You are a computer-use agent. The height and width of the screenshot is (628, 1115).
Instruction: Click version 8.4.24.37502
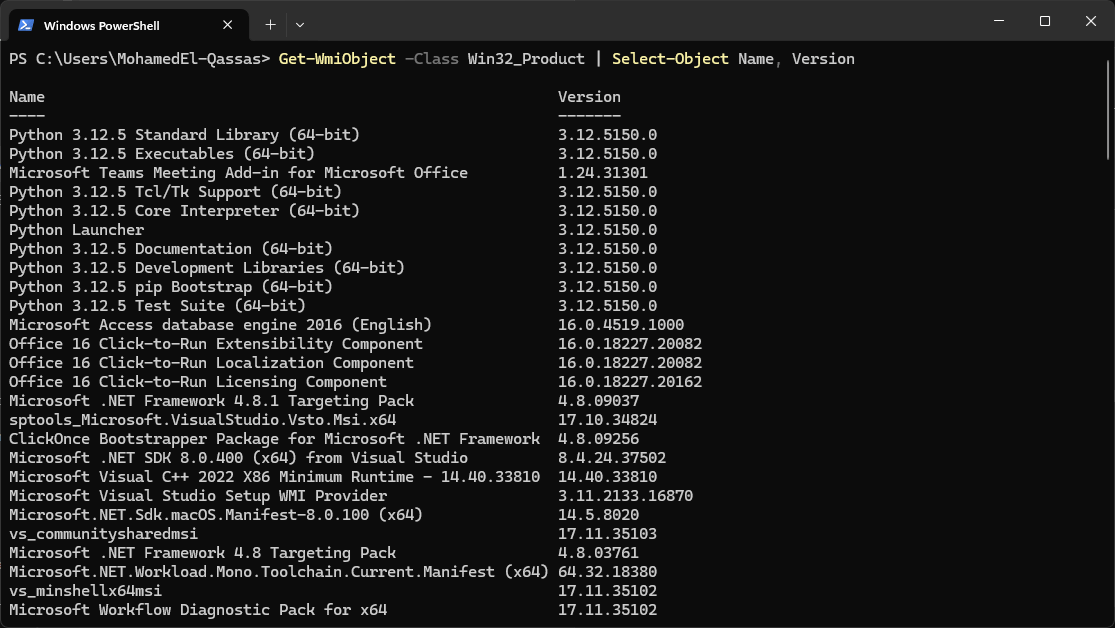pos(612,458)
